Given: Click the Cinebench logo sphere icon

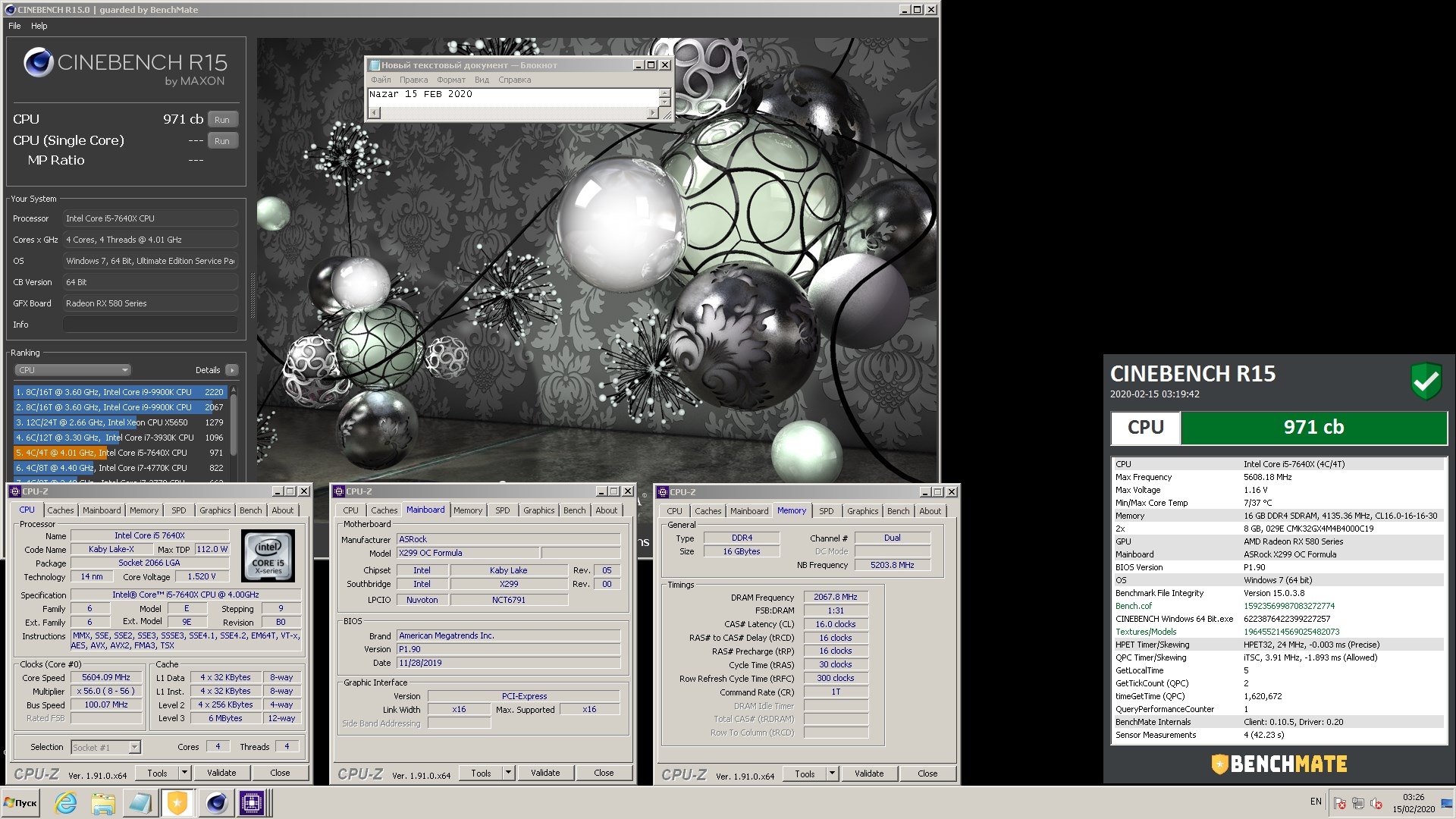Looking at the screenshot, I should 38,62.
